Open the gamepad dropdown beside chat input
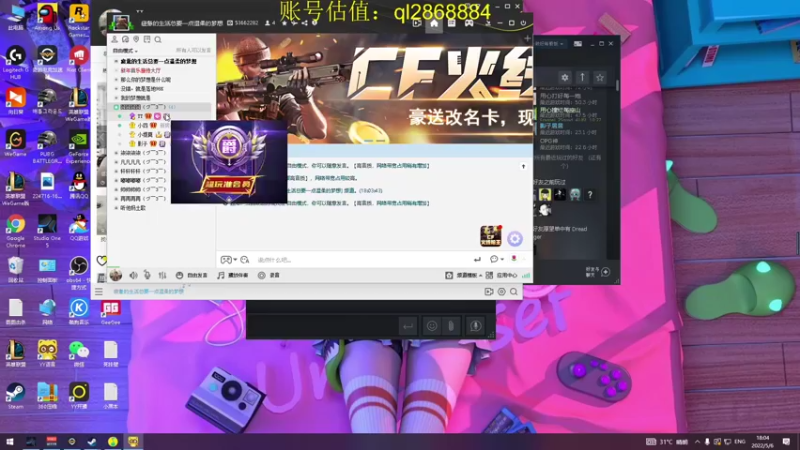 228,260
